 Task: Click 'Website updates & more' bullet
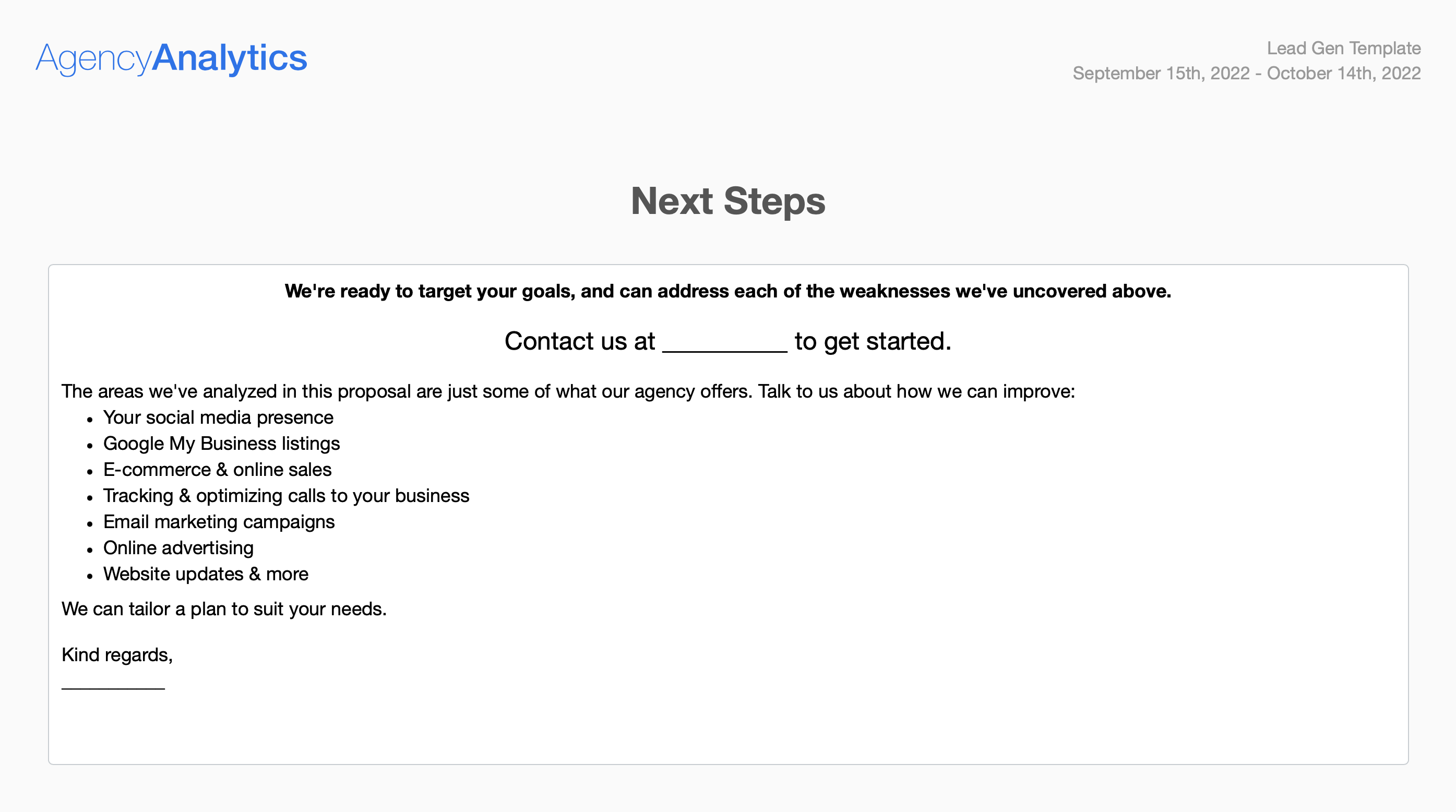206,574
